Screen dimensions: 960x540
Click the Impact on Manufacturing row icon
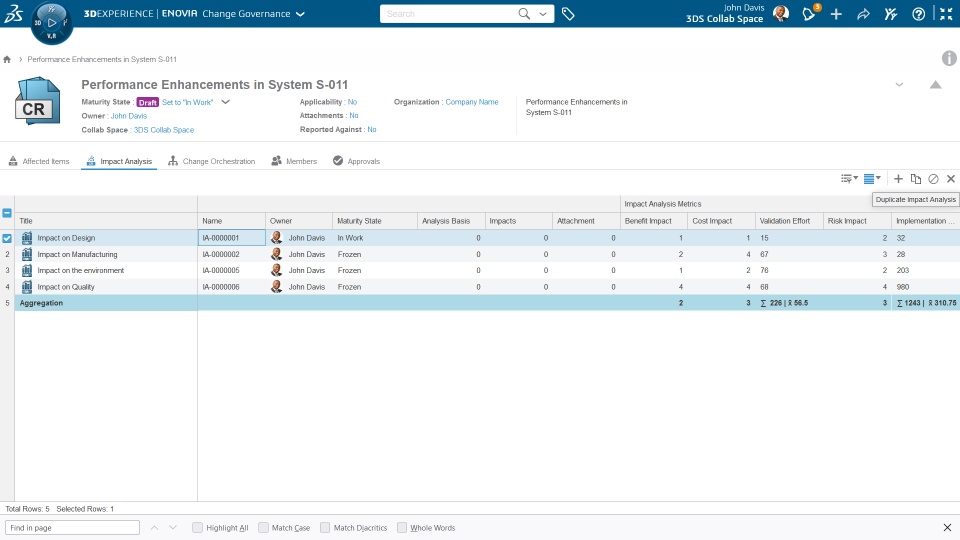click(x=27, y=254)
